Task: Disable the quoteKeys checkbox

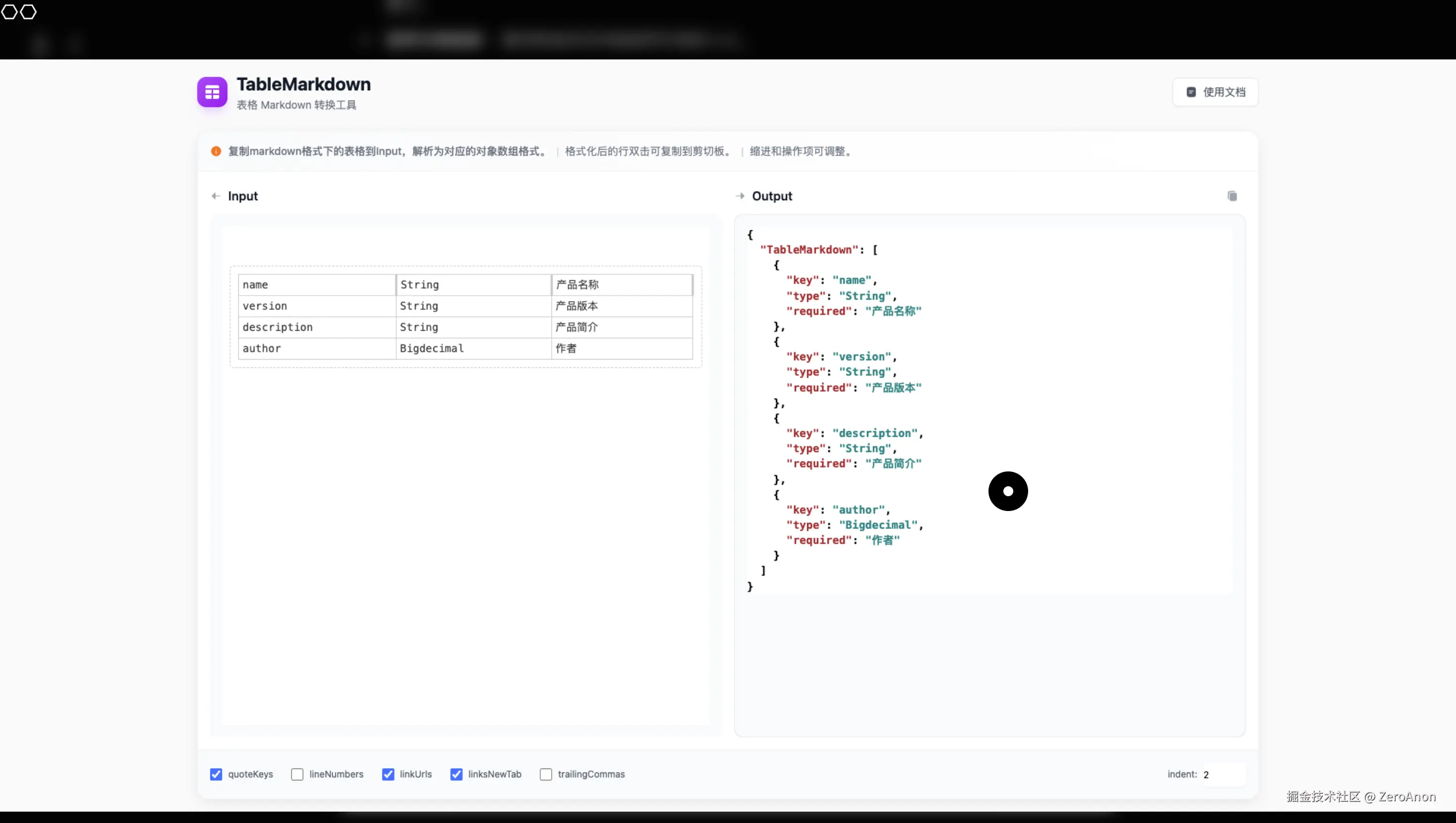Action: coord(216,774)
